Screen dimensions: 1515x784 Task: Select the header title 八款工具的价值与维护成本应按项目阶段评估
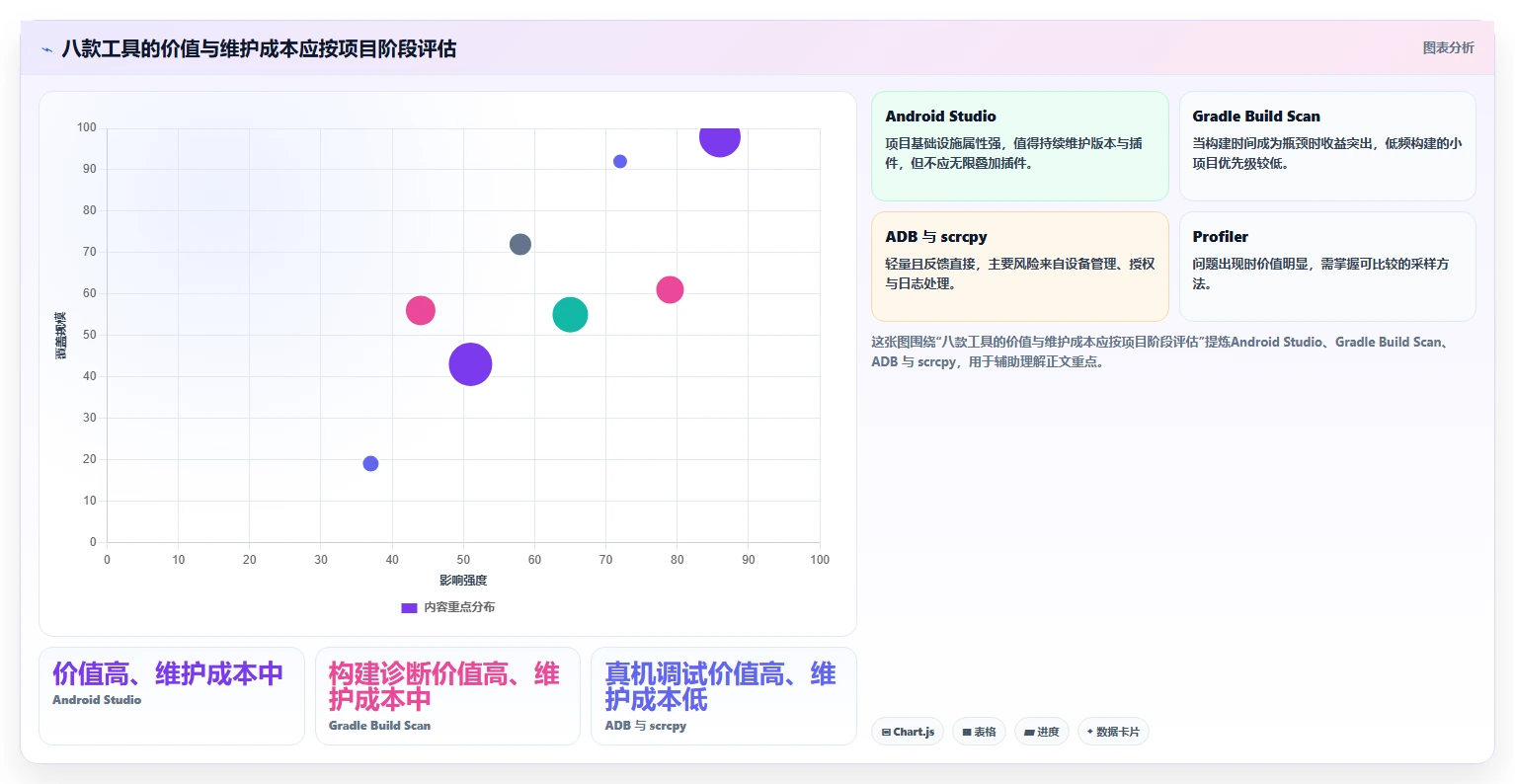point(259,48)
